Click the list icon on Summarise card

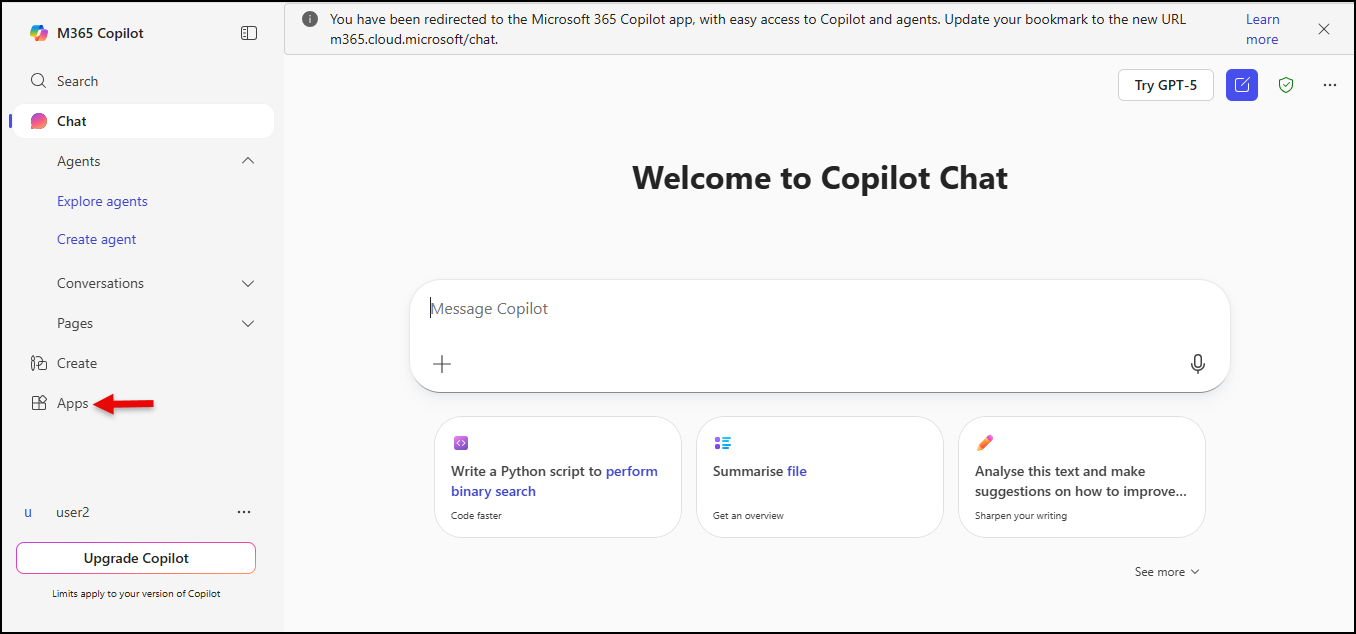[x=723, y=443]
